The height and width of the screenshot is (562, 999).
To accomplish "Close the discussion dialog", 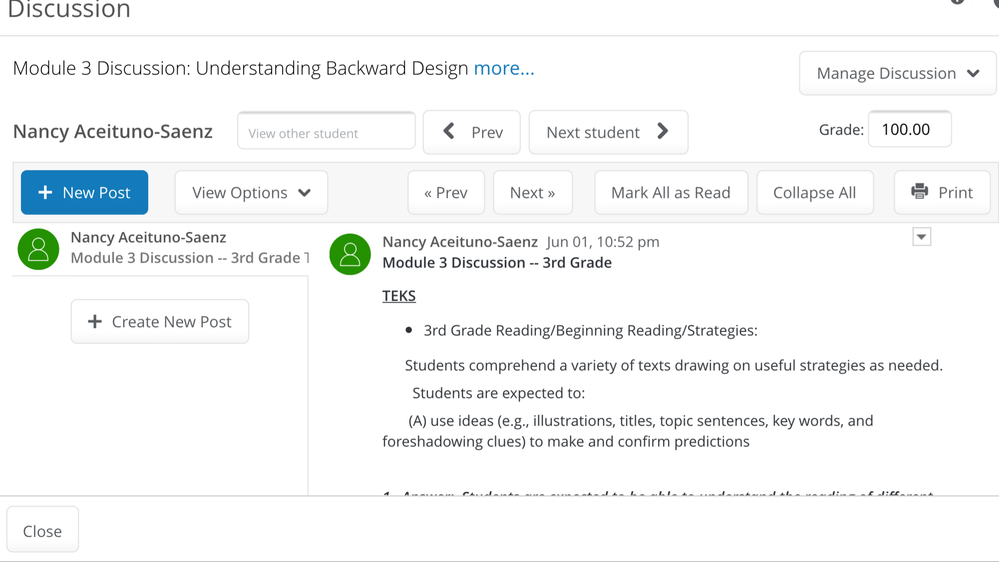I will (x=42, y=530).
